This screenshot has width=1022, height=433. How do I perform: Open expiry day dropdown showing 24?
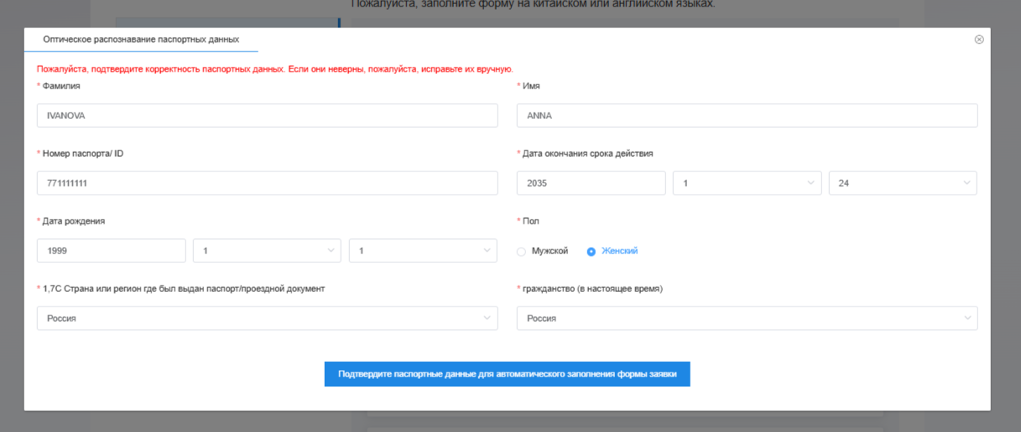pyautogui.click(x=903, y=183)
